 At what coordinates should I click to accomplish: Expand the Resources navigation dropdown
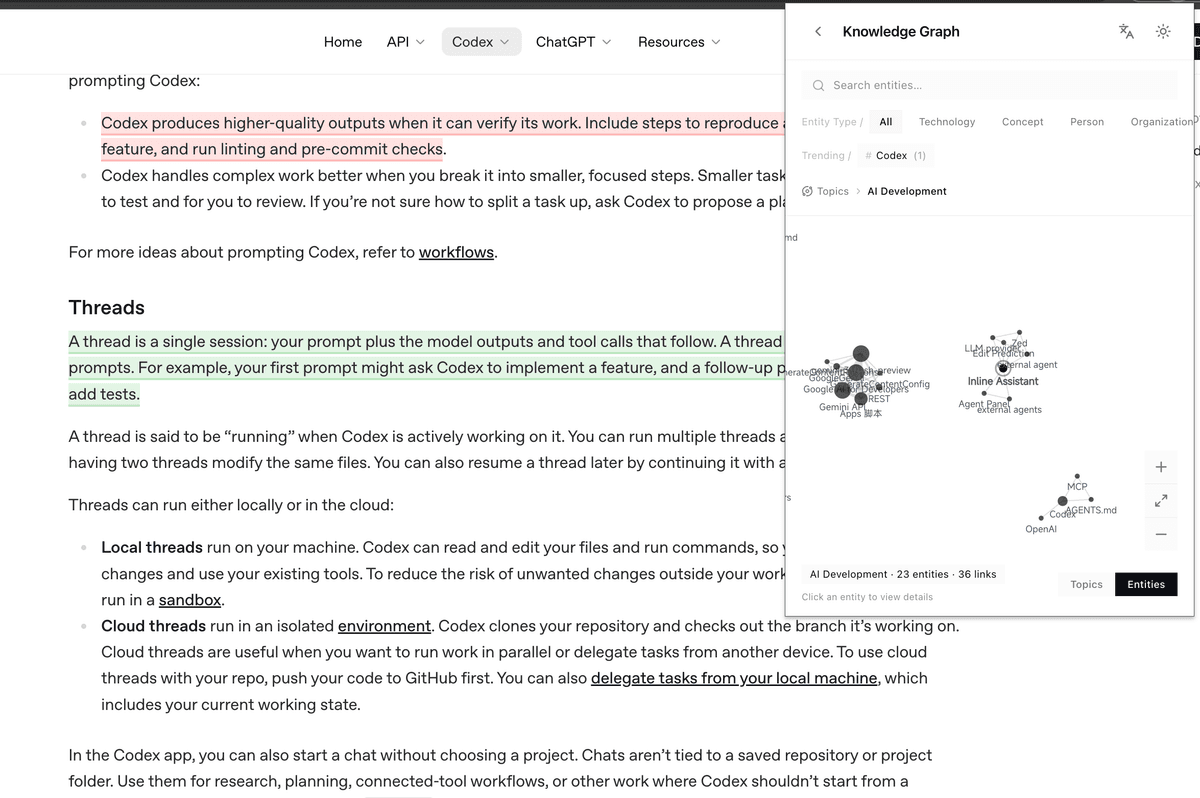click(679, 42)
